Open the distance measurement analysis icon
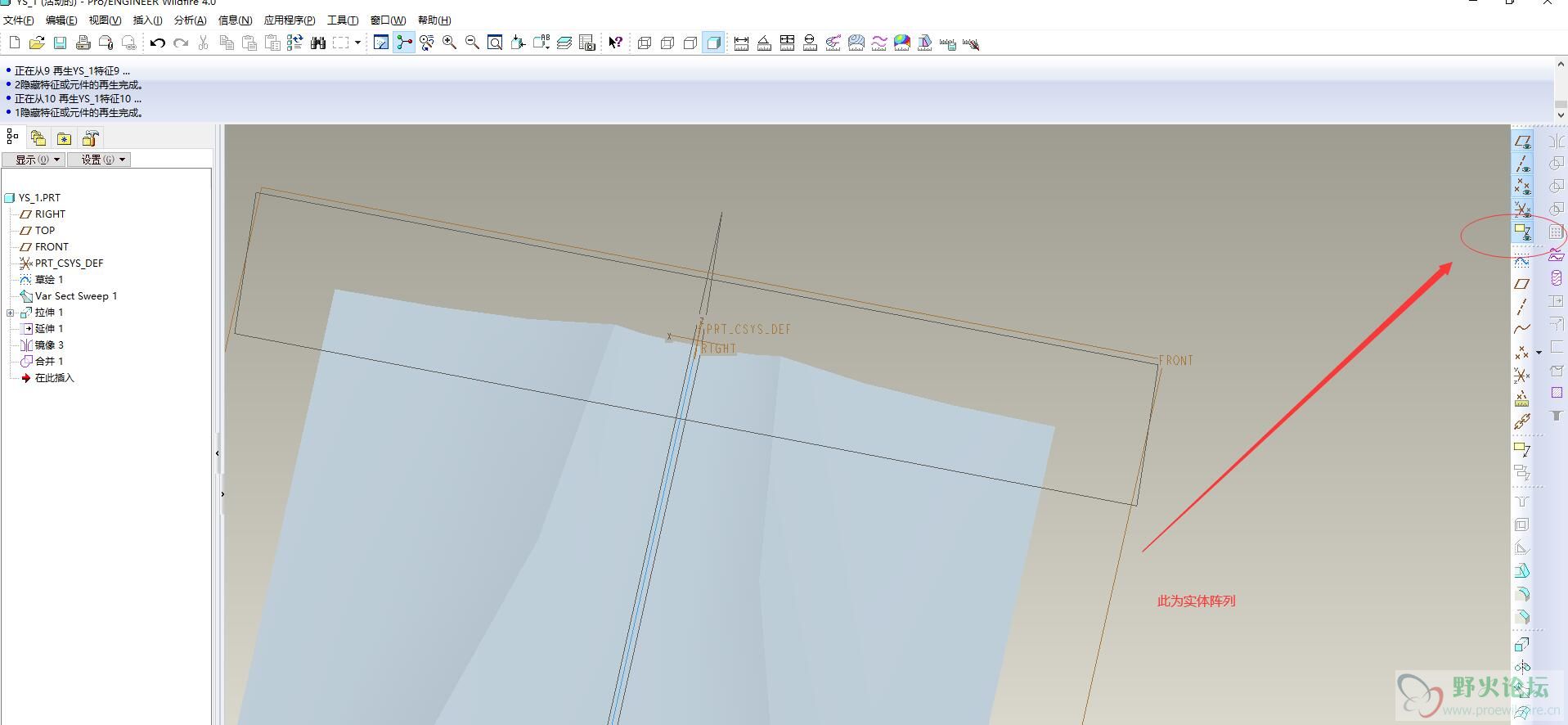The height and width of the screenshot is (725, 1568). coord(741,43)
